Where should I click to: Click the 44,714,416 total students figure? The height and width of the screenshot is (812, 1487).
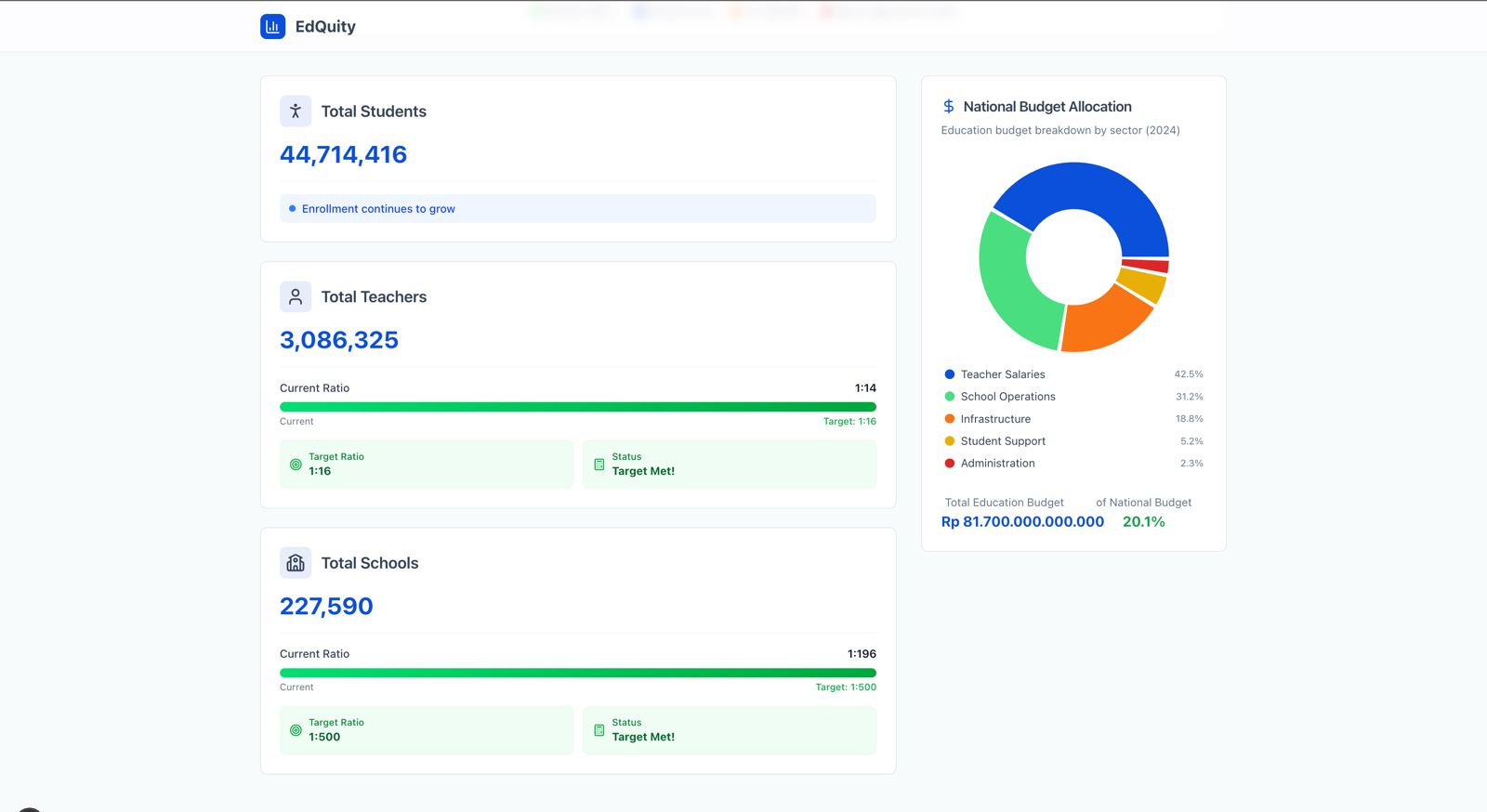(344, 154)
